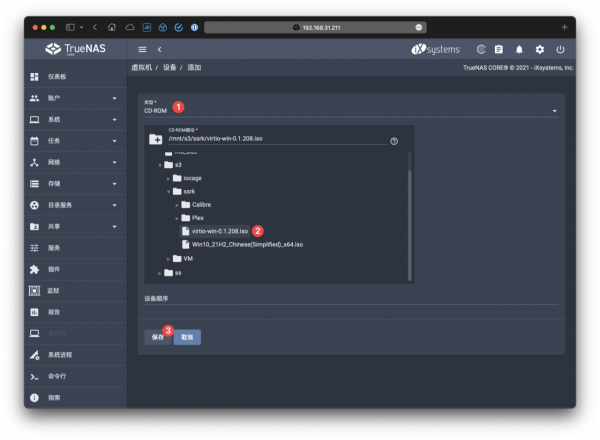The height and width of the screenshot is (440, 600).
Task: Open the Jails menu item
Action: pos(75,291)
